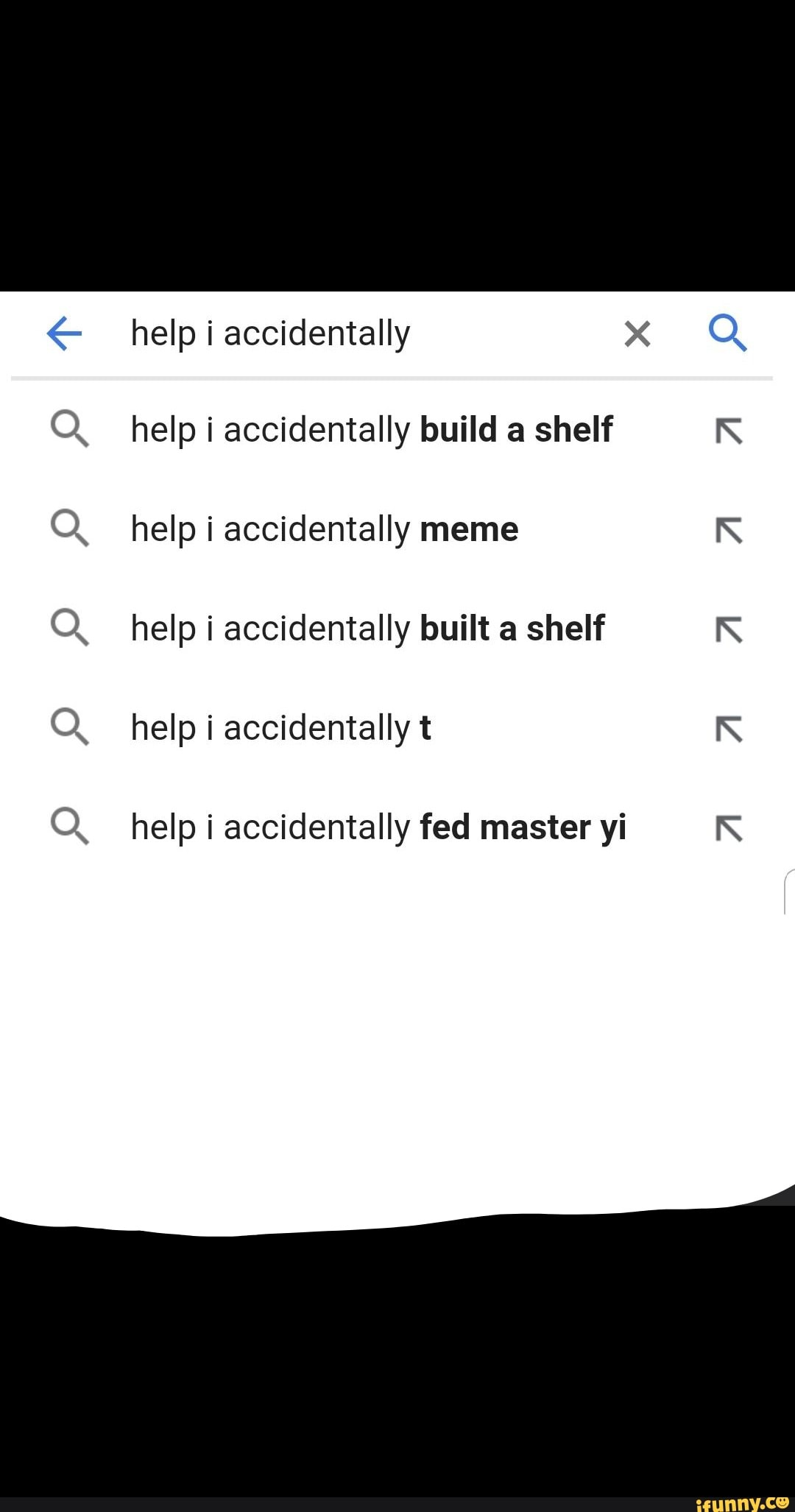Open suggestion 'help i accidentally built a shelf'

[367, 629]
